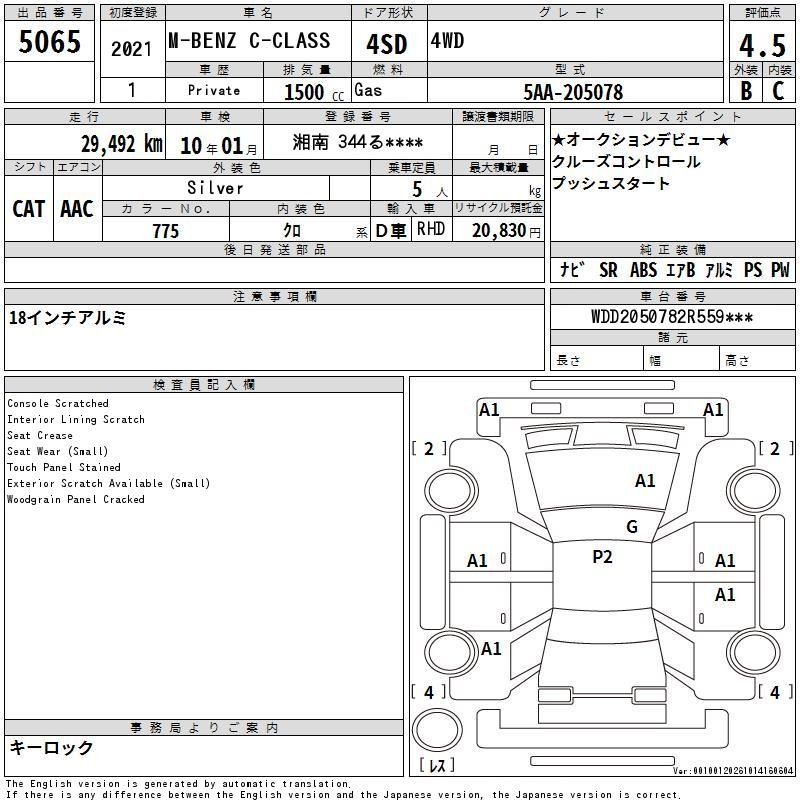Click the 4WD grade value

(447, 40)
